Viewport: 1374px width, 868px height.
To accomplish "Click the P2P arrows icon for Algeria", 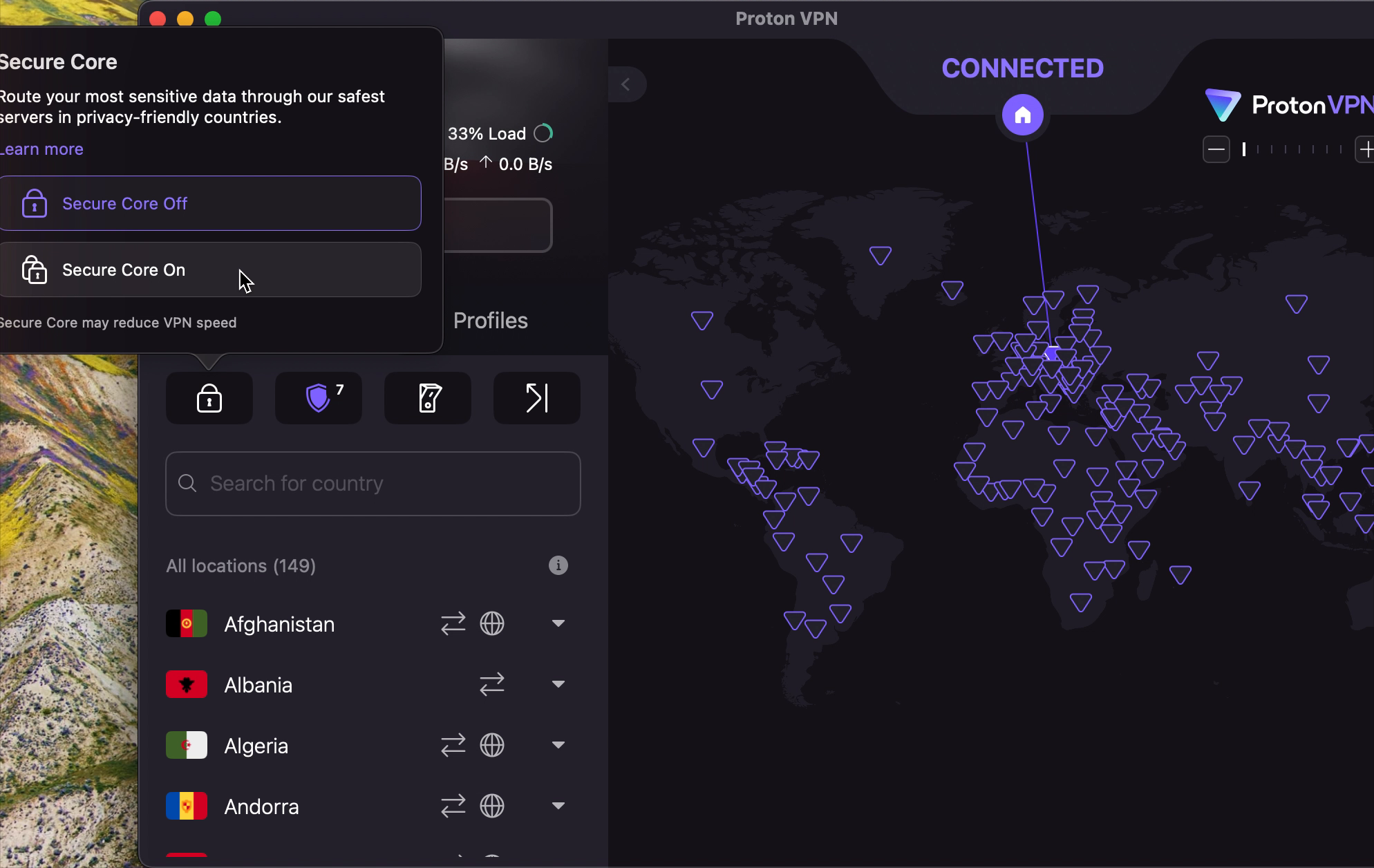I will click(453, 746).
